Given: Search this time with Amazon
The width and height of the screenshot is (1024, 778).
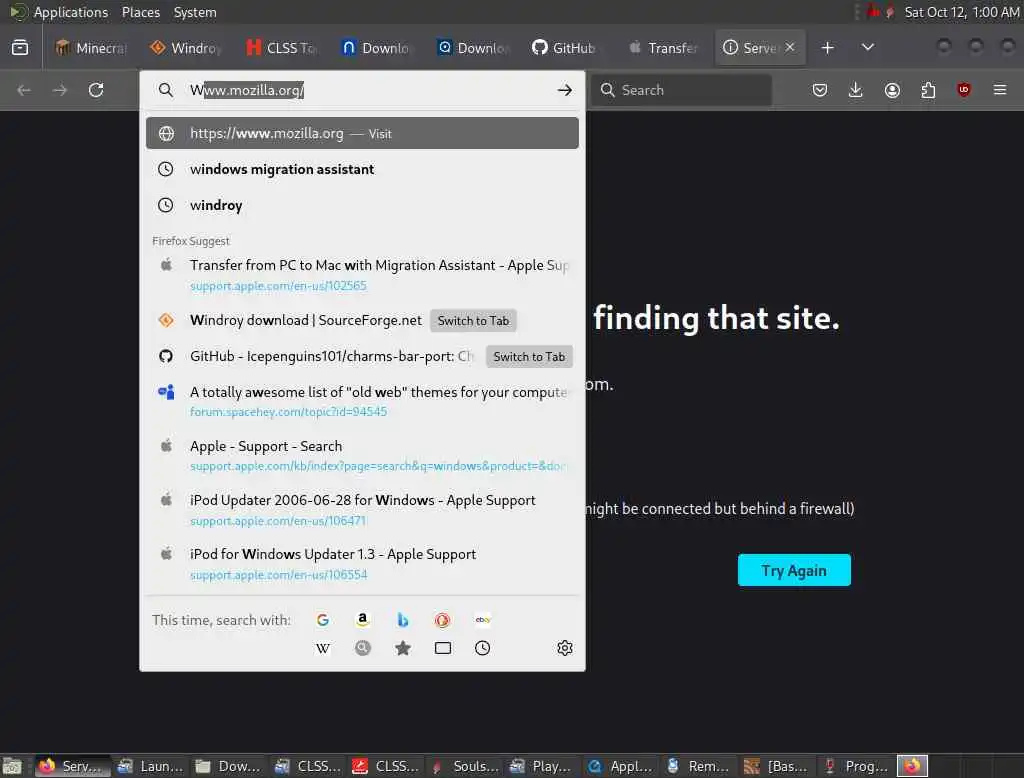Looking at the screenshot, I should (362, 620).
